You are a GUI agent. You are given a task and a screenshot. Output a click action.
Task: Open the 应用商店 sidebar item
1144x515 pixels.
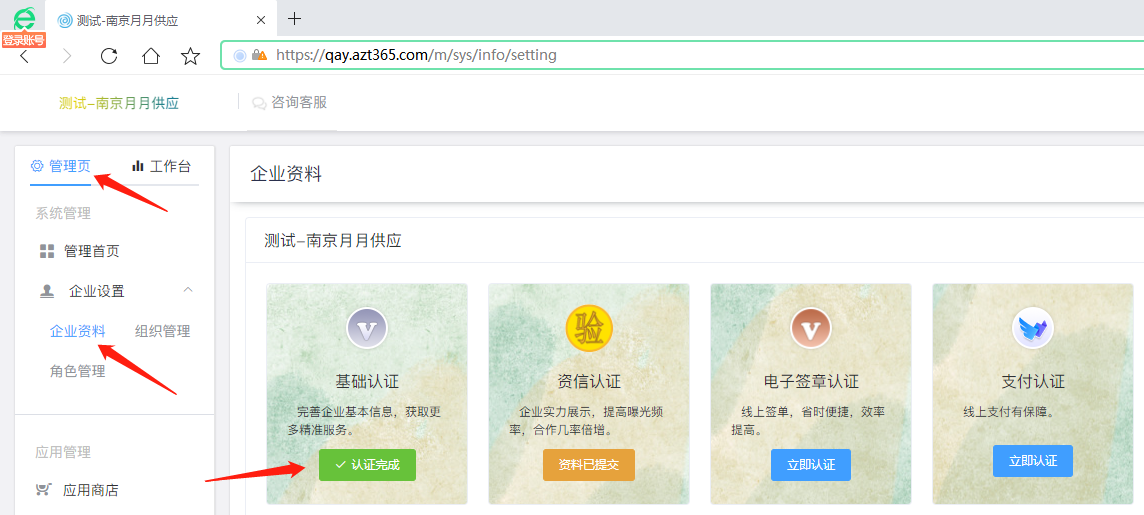[x=90, y=490]
